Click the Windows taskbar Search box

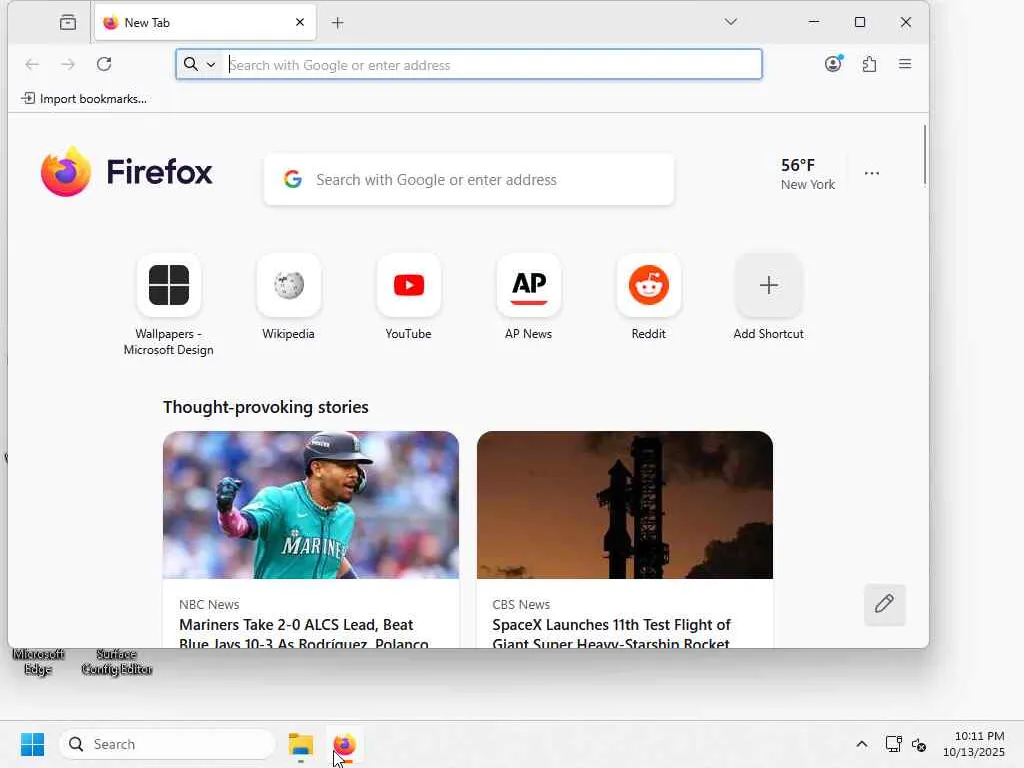[167, 744]
